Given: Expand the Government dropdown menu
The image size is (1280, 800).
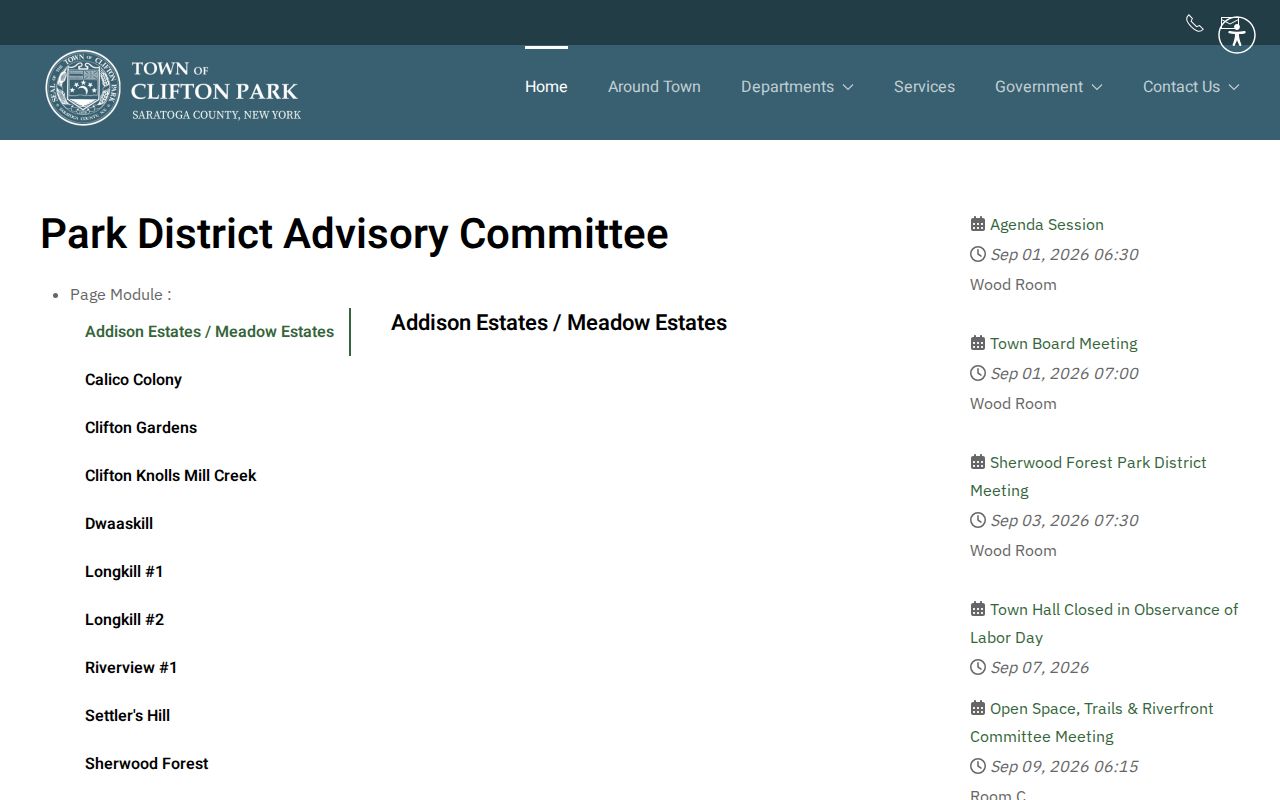Looking at the screenshot, I should (1048, 87).
